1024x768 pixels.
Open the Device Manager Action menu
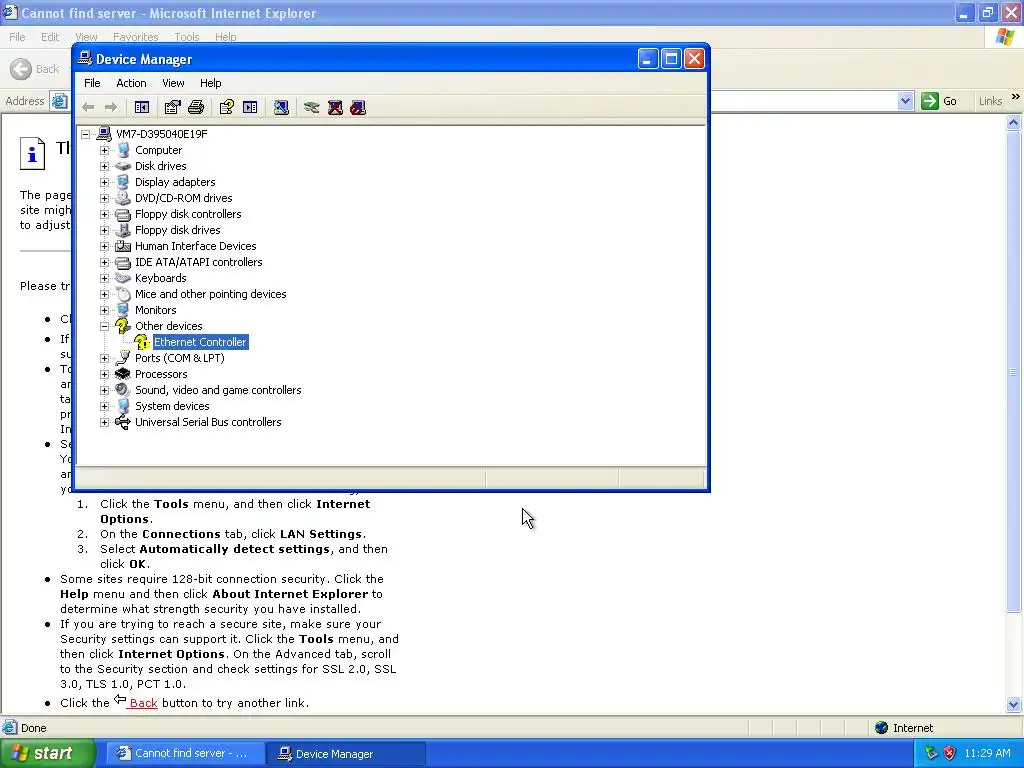[131, 83]
